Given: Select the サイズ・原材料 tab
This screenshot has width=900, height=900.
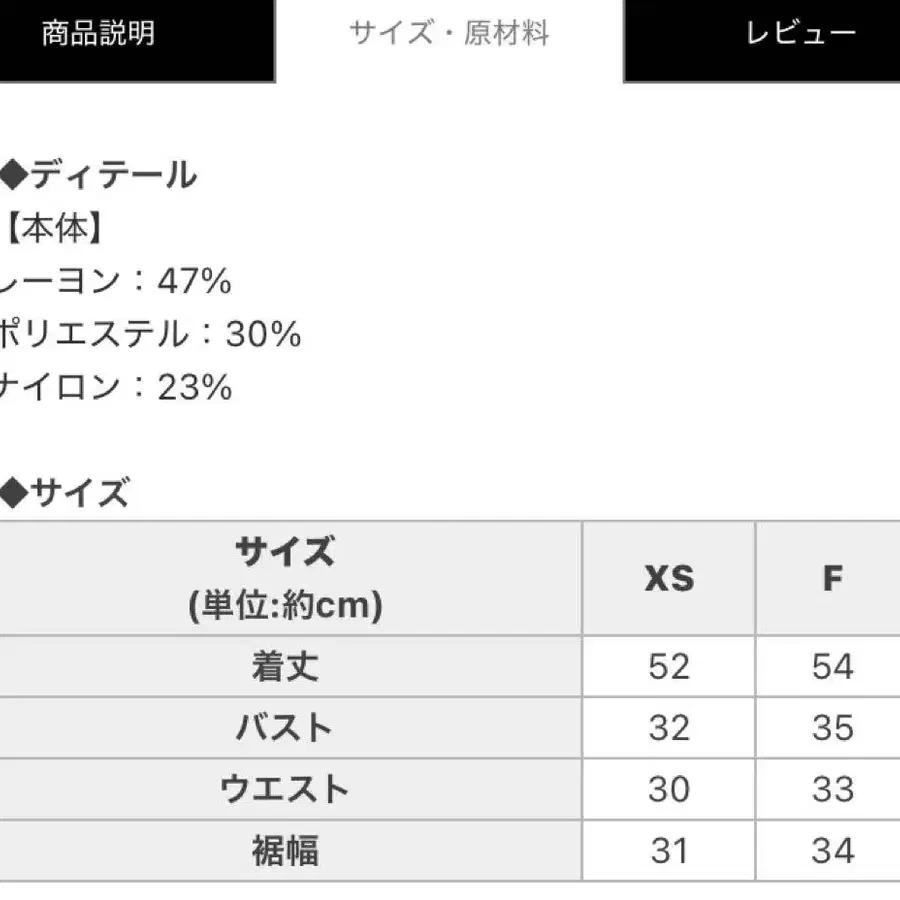Looking at the screenshot, I should (449, 33).
